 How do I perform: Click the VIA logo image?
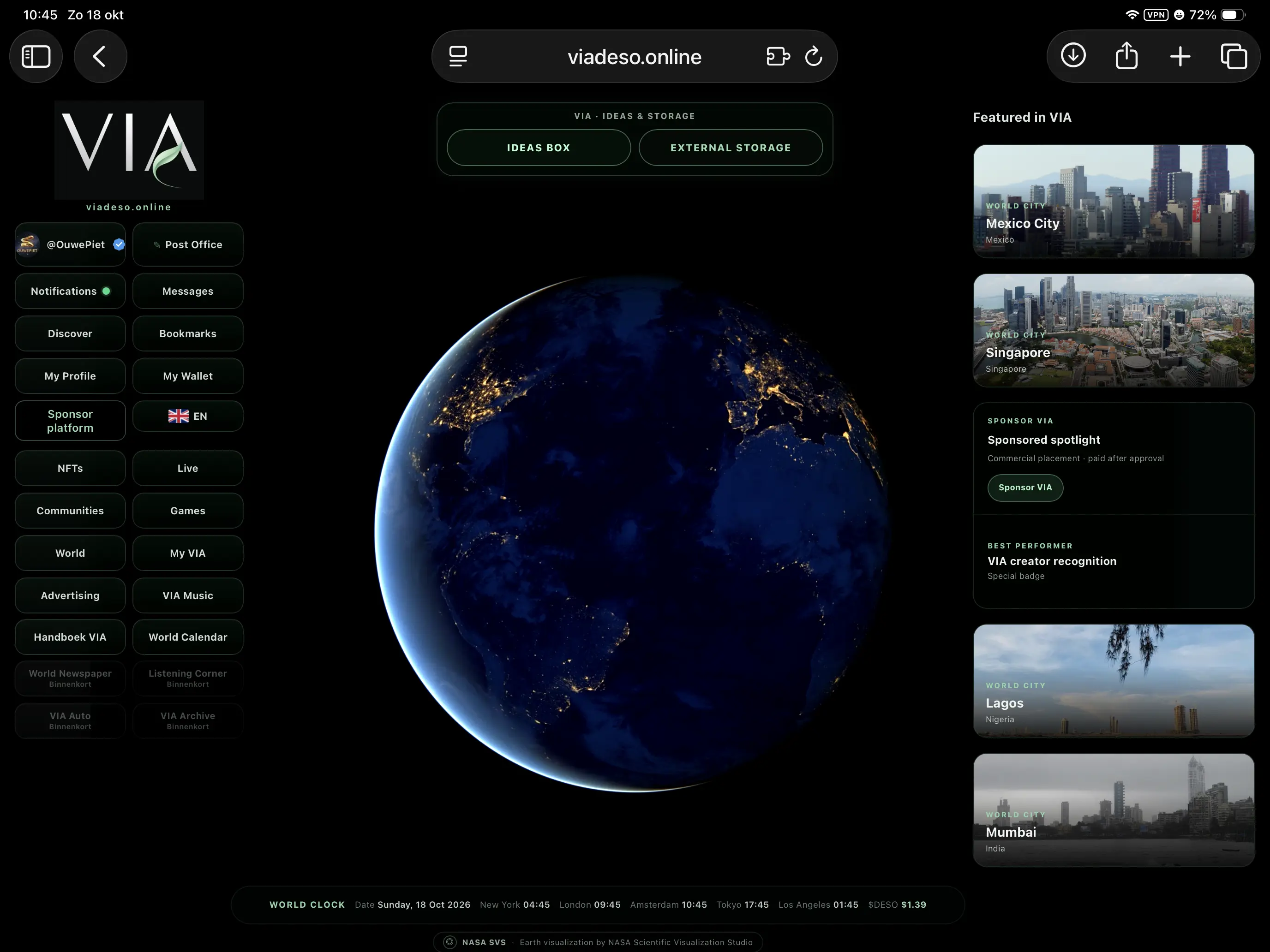[129, 150]
